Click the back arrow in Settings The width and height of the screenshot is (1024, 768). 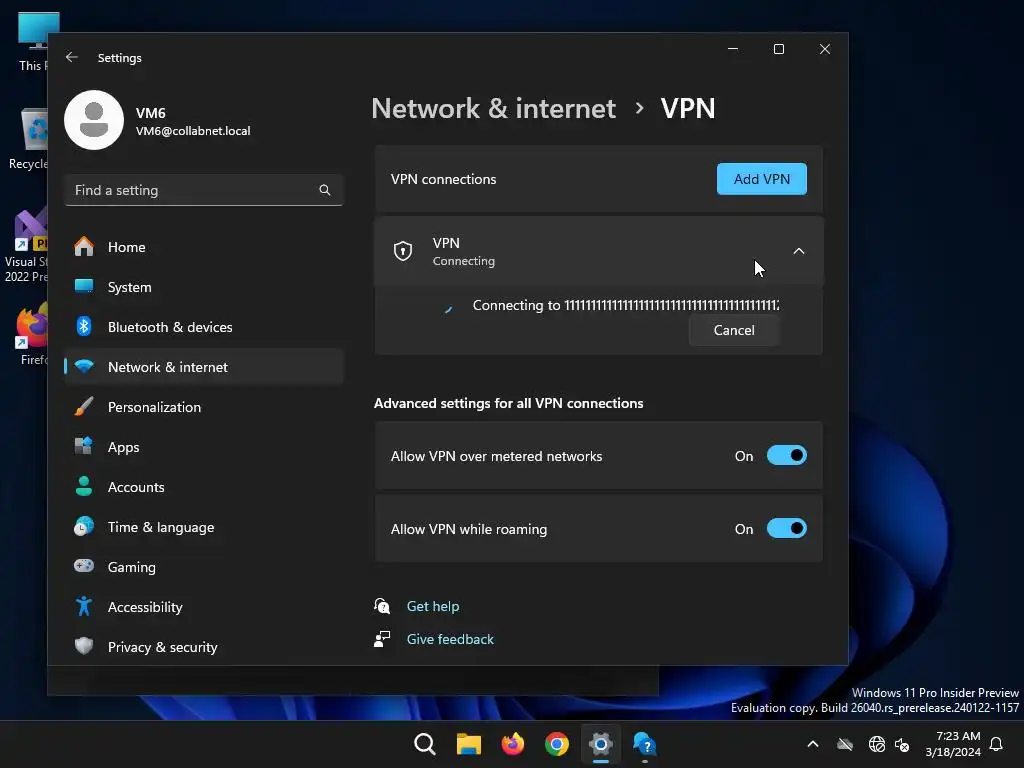point(72,57)
